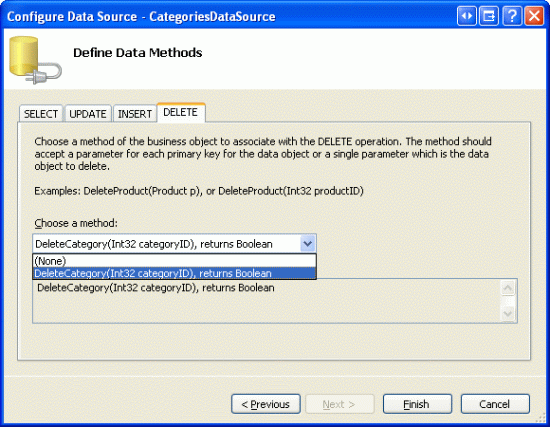Click the Finish button
The width and height of the screenshot is (550, 427).
[x=417, y=404]
